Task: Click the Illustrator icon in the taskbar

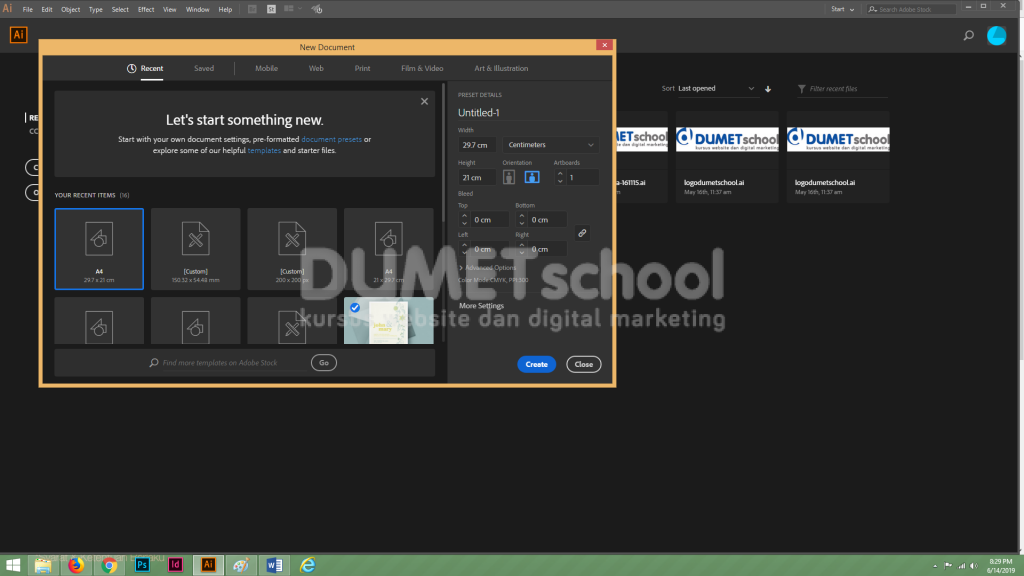Action: tap(208, 565)
